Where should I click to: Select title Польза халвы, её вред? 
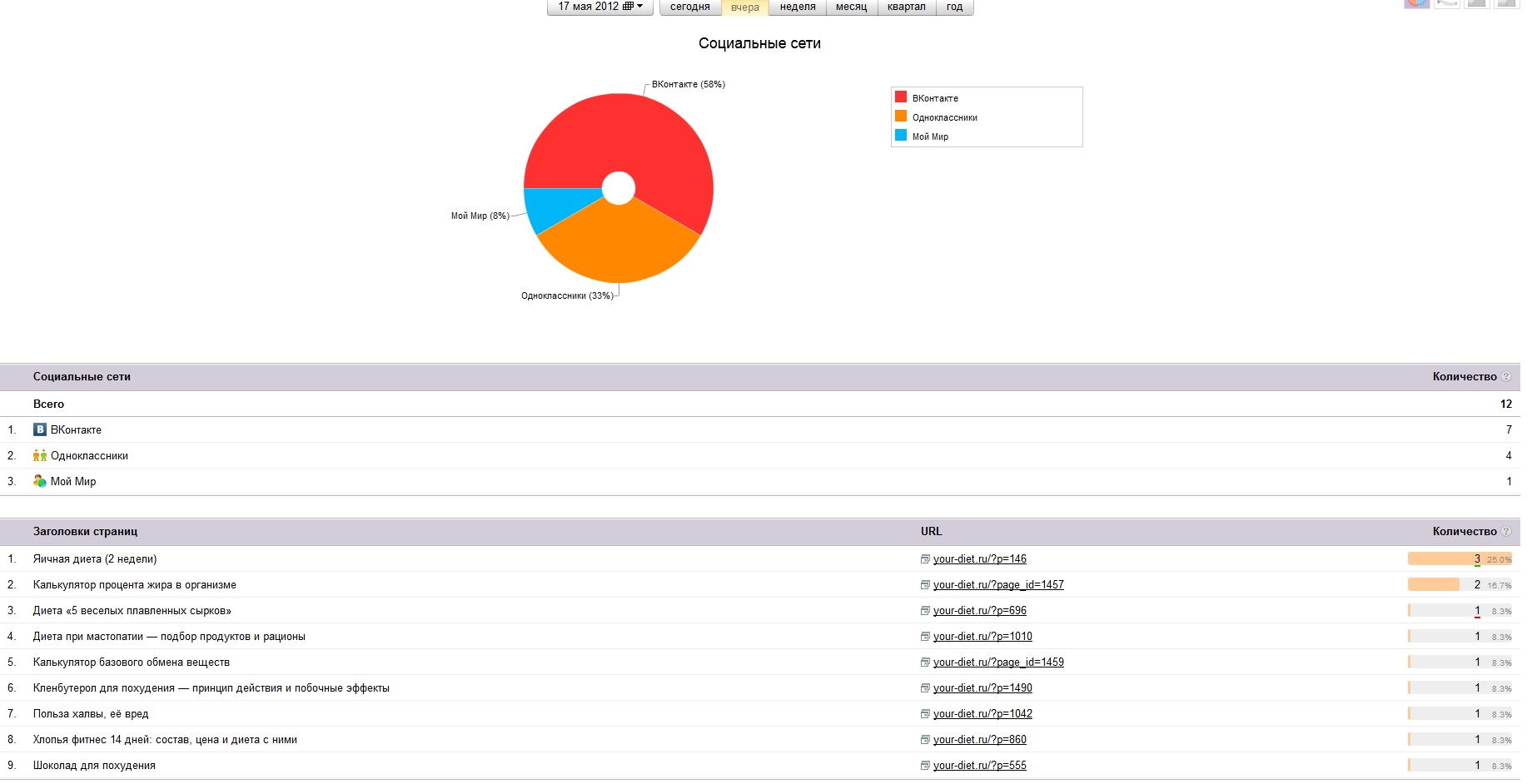point(91,714)
